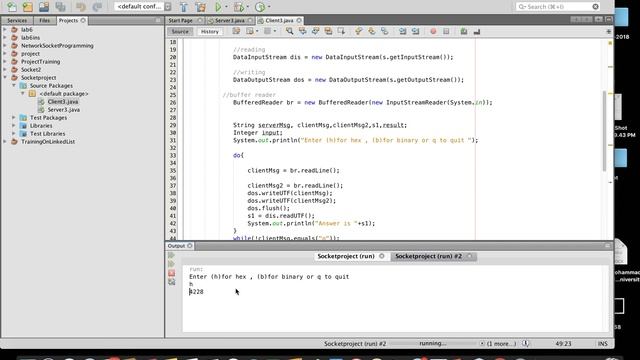This screenshot has width=640, height=360.
Task: Select the Client3.java editor tab
Action: tap(279, 20)
